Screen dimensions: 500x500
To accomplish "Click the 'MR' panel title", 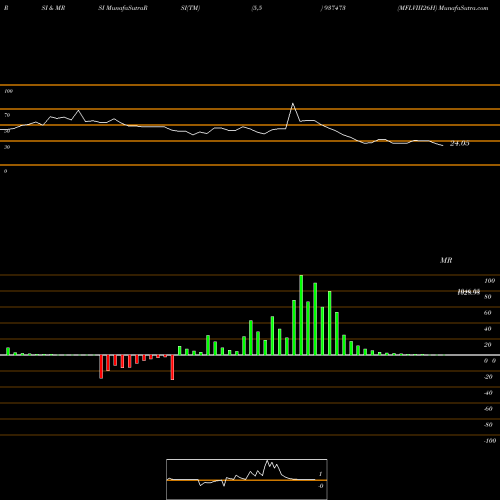I will point(446,260).
